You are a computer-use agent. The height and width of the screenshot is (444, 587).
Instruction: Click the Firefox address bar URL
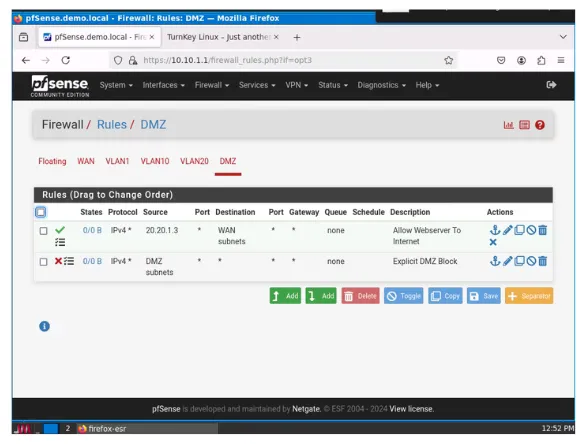[x=227, y=60]
